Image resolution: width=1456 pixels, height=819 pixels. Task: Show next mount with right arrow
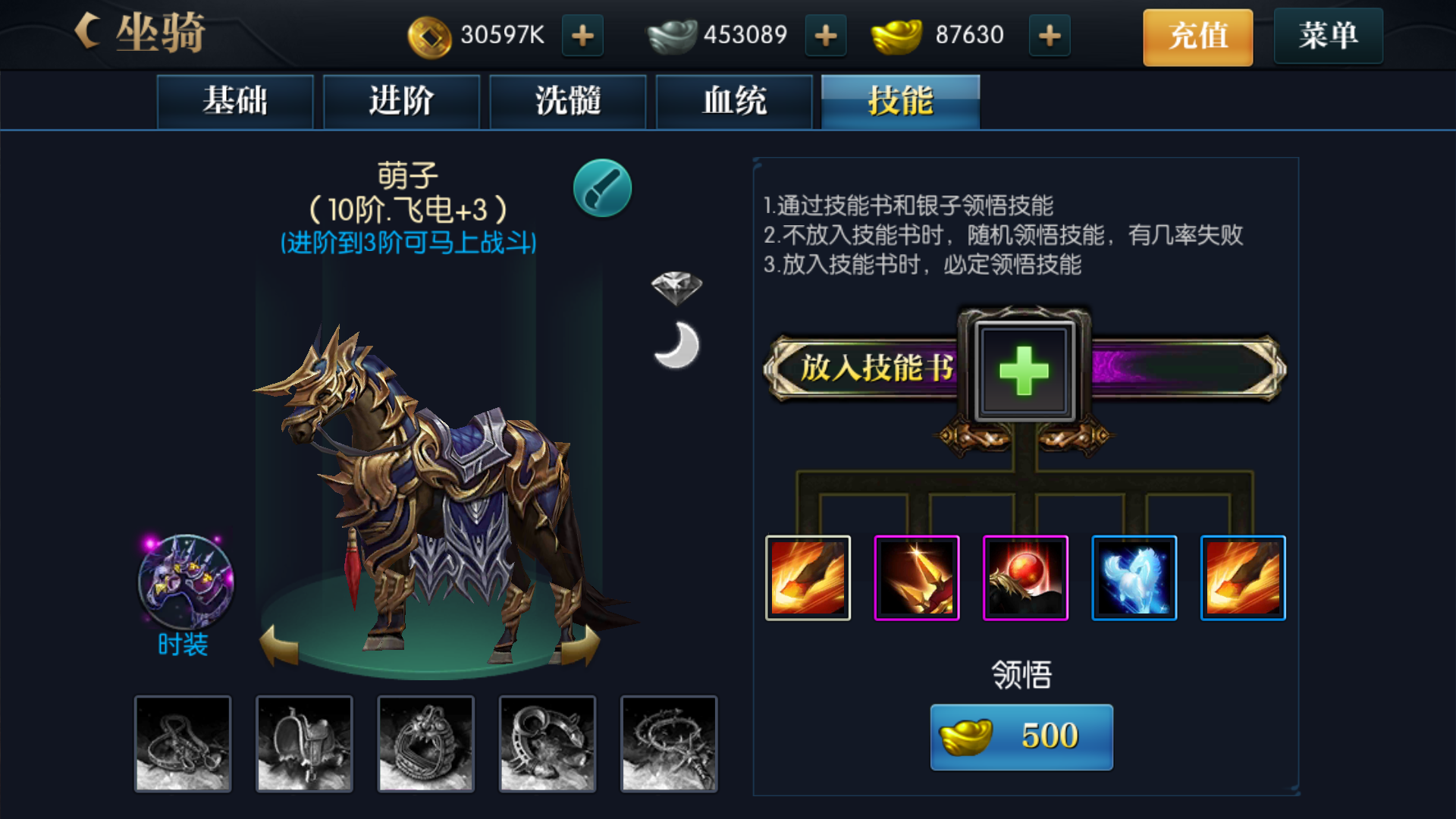click(x=581, y=645)
